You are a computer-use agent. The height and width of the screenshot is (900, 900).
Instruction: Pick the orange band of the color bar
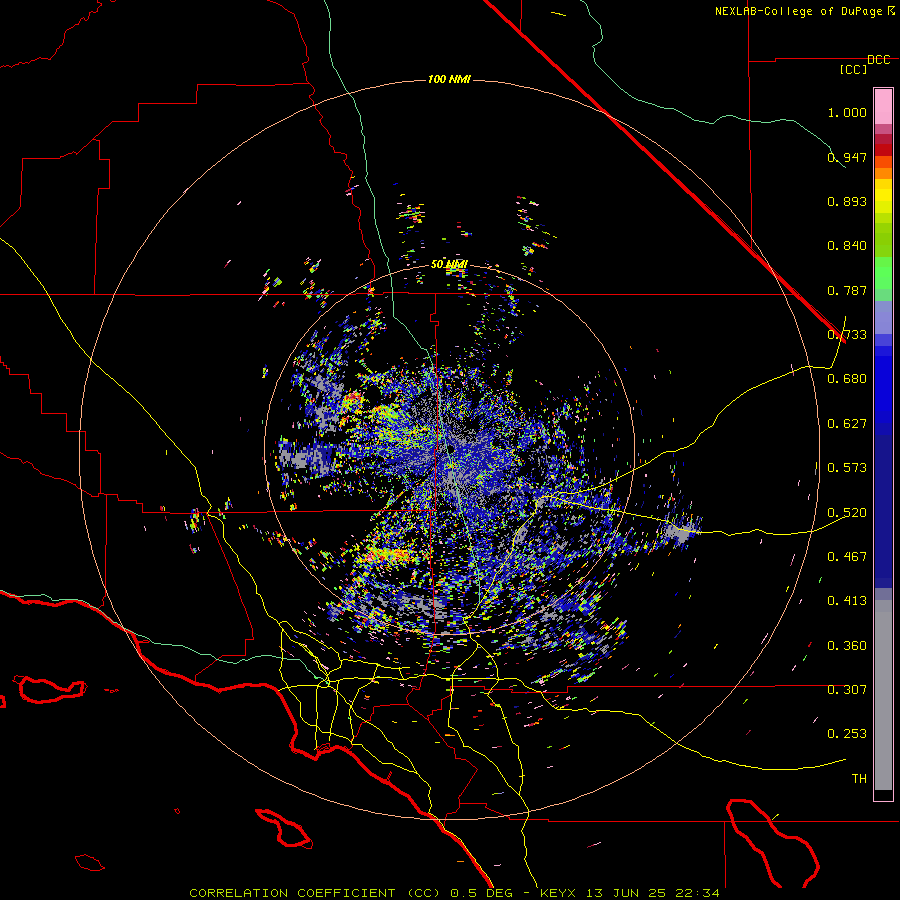(883, 173)
